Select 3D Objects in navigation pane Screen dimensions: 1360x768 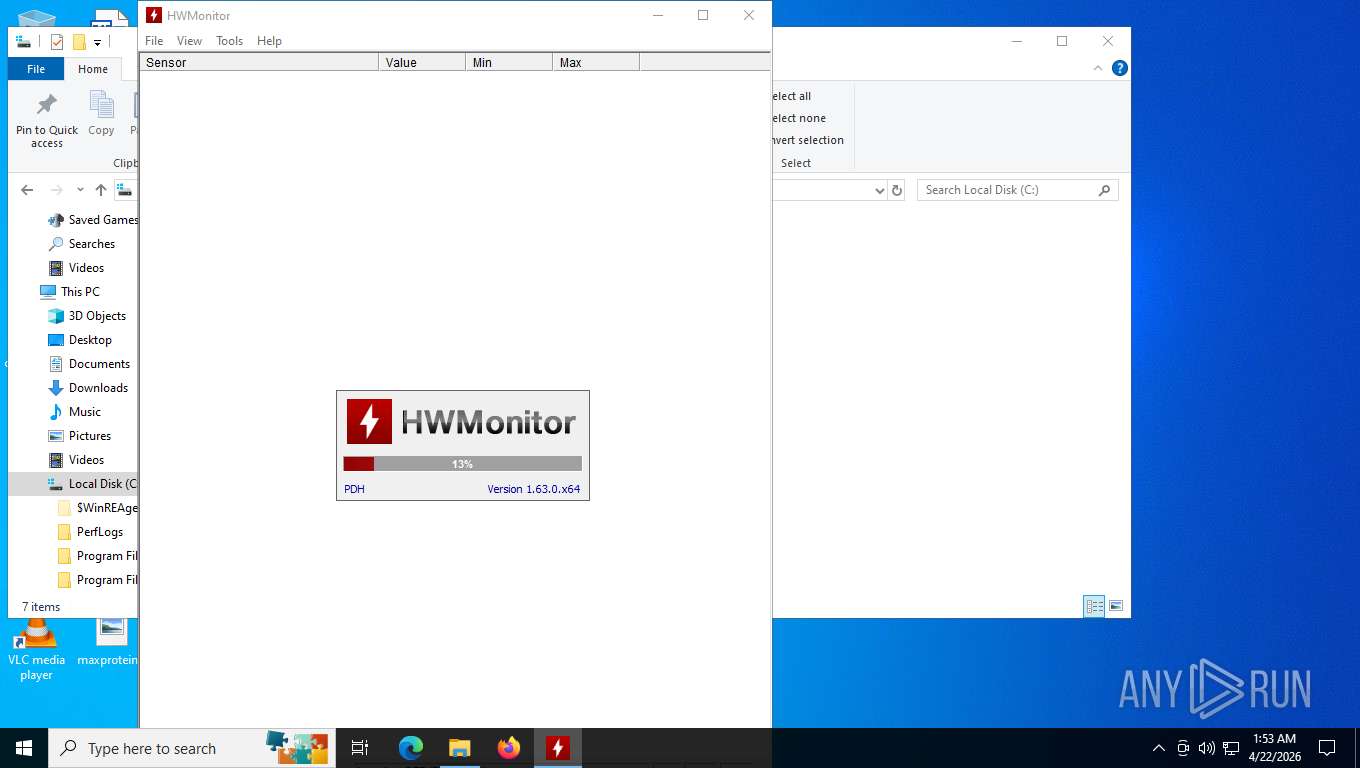pyautogui.click(x=87, y=316)
